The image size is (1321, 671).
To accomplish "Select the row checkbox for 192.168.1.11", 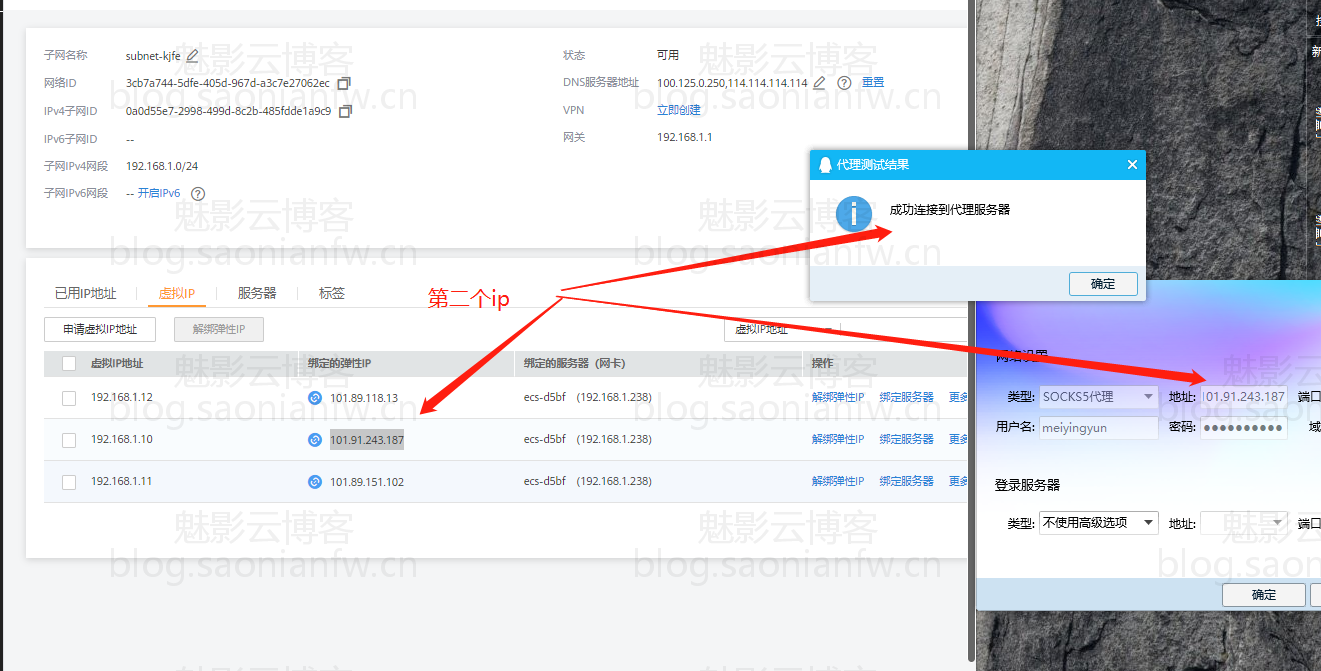I will point(69,482).
